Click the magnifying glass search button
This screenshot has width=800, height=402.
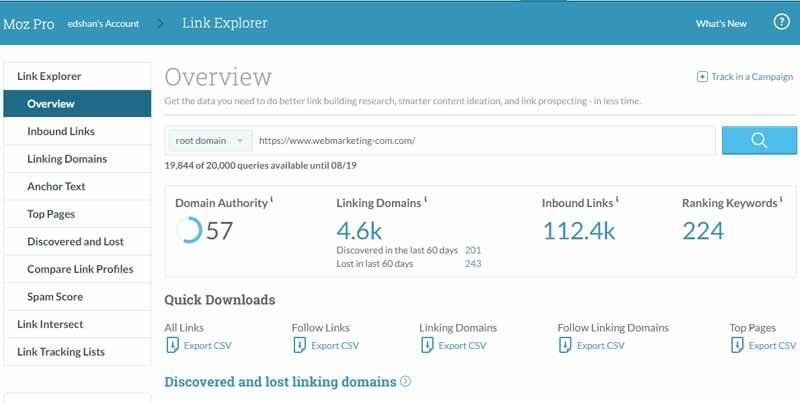point(759,140)
